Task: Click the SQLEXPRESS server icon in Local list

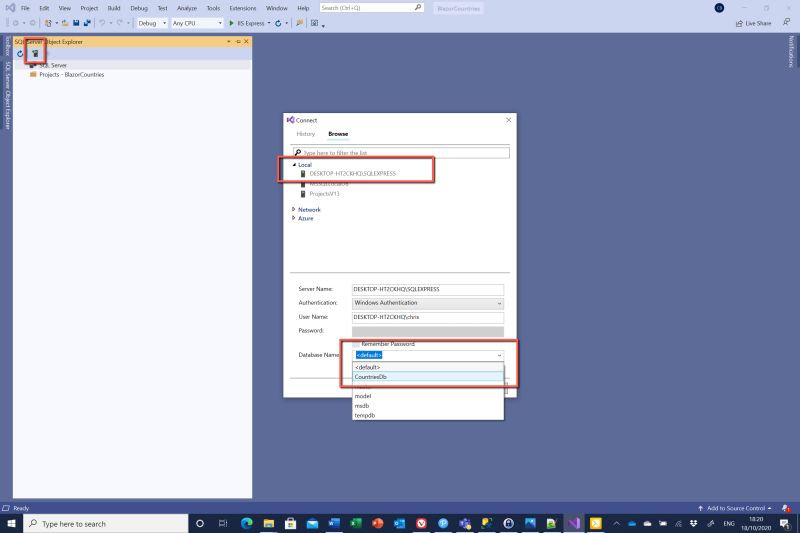Action: pos(303,173)
